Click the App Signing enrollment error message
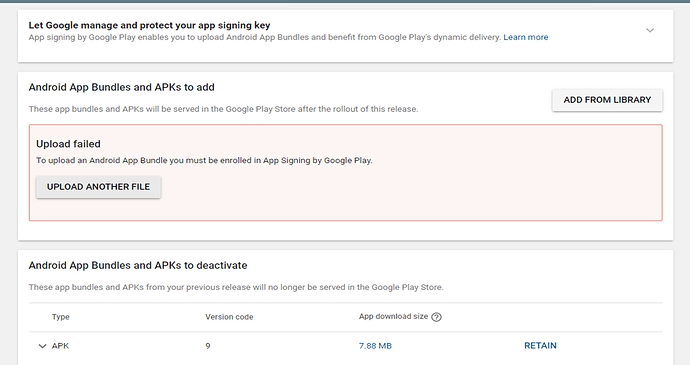The width and height of the screenshot is (690, 365). coord(204,161)
